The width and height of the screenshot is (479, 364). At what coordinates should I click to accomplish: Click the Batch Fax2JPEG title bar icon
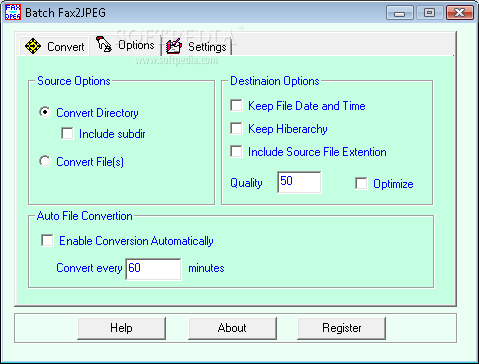[13, 12]
